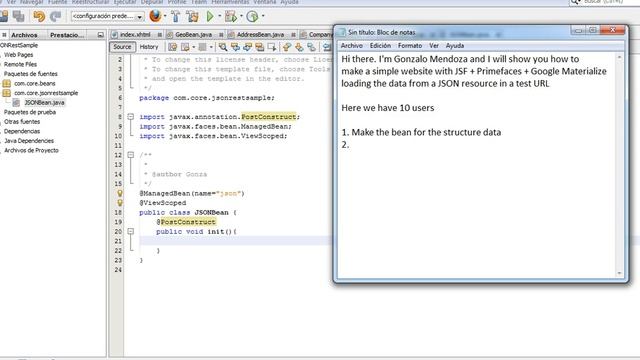Image resolution: width=640 pixels, height=360 pixels.
Task: Click the Notepad scrollbar up arrow
Action: [620, 58]
